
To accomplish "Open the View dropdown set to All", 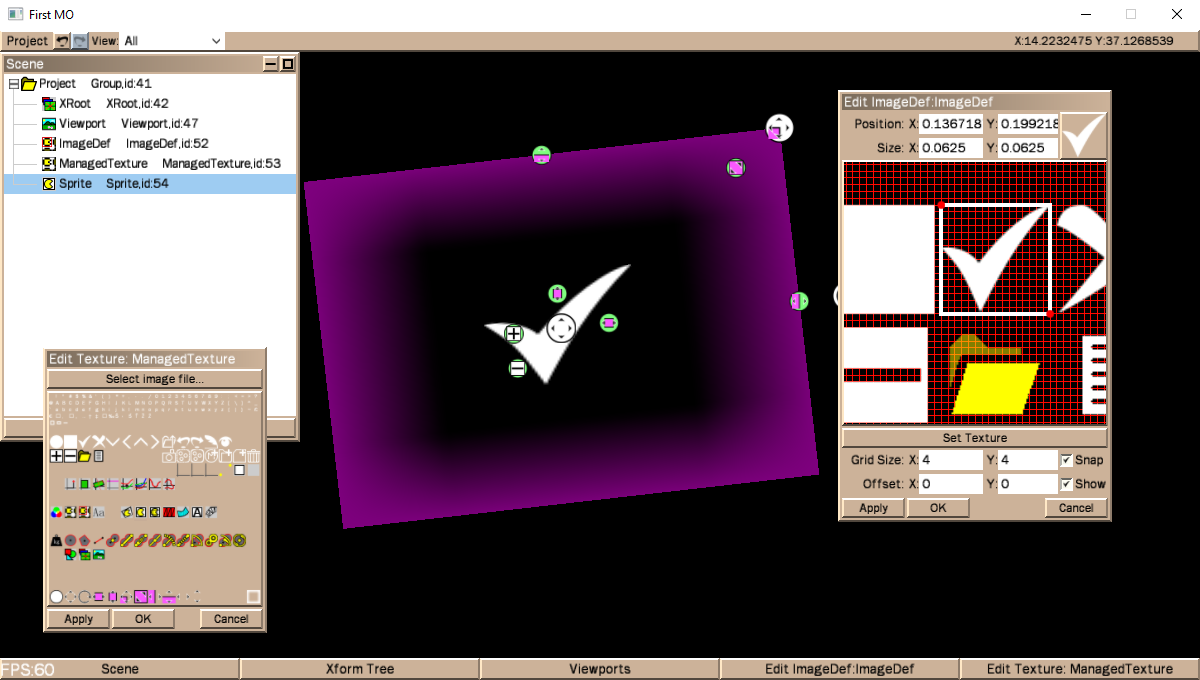I will click(x=172, y=41).
